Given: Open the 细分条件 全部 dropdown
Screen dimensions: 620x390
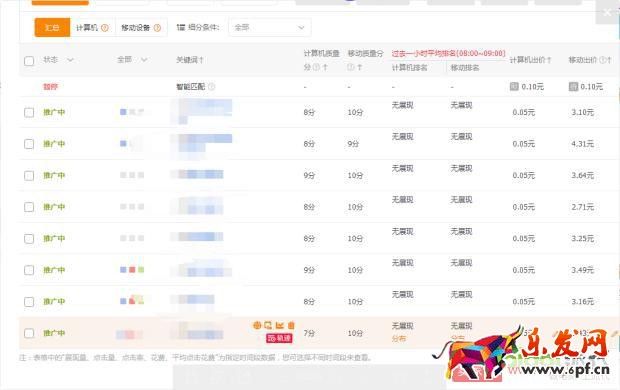Looking at the screenshot, I should click(x=270, y=27).
